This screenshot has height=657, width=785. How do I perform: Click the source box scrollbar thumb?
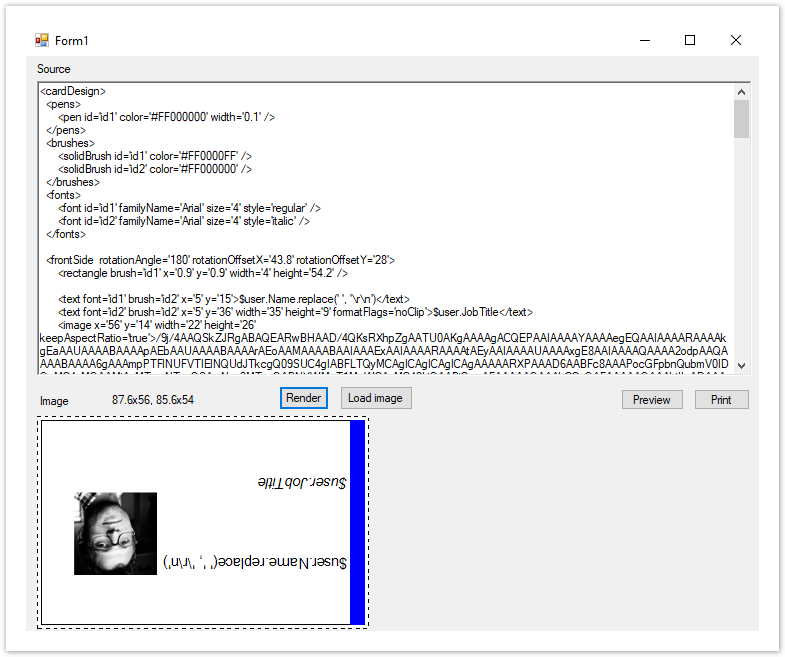coord(741,118)
